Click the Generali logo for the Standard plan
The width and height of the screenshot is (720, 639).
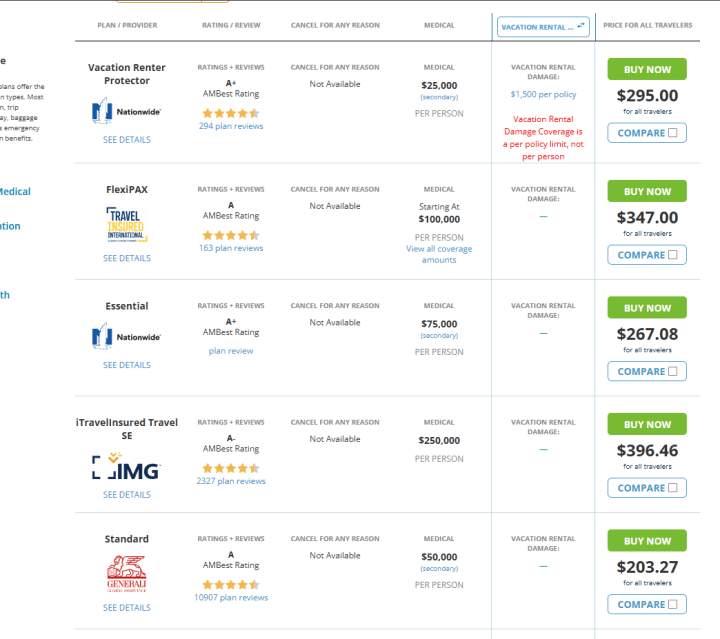click(x=126, y=574)
